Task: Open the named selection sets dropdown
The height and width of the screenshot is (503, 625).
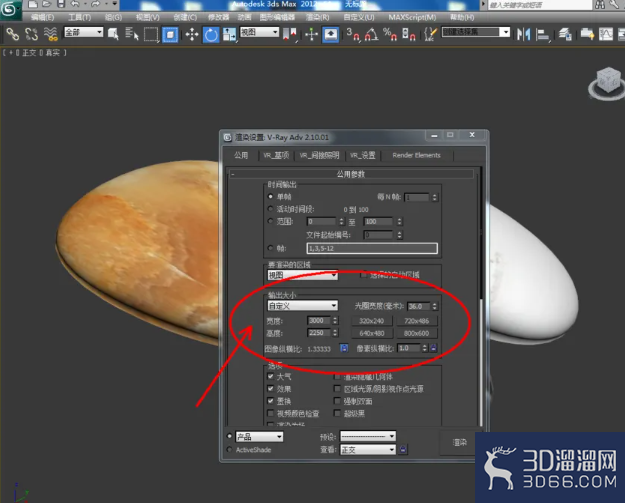Action: (x=476, y=32)
